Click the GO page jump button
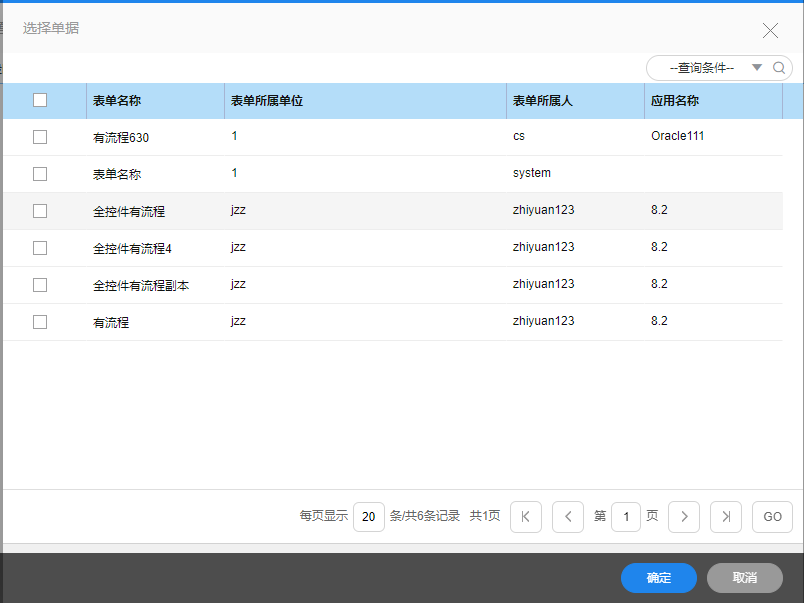 [x=772, y=517]
